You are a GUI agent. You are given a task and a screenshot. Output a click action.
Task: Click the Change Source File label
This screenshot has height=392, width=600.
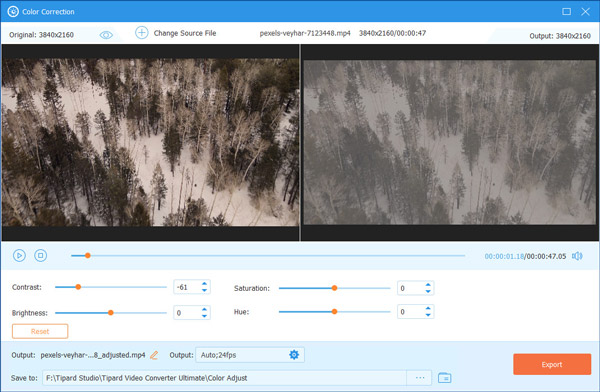[185, 33]
